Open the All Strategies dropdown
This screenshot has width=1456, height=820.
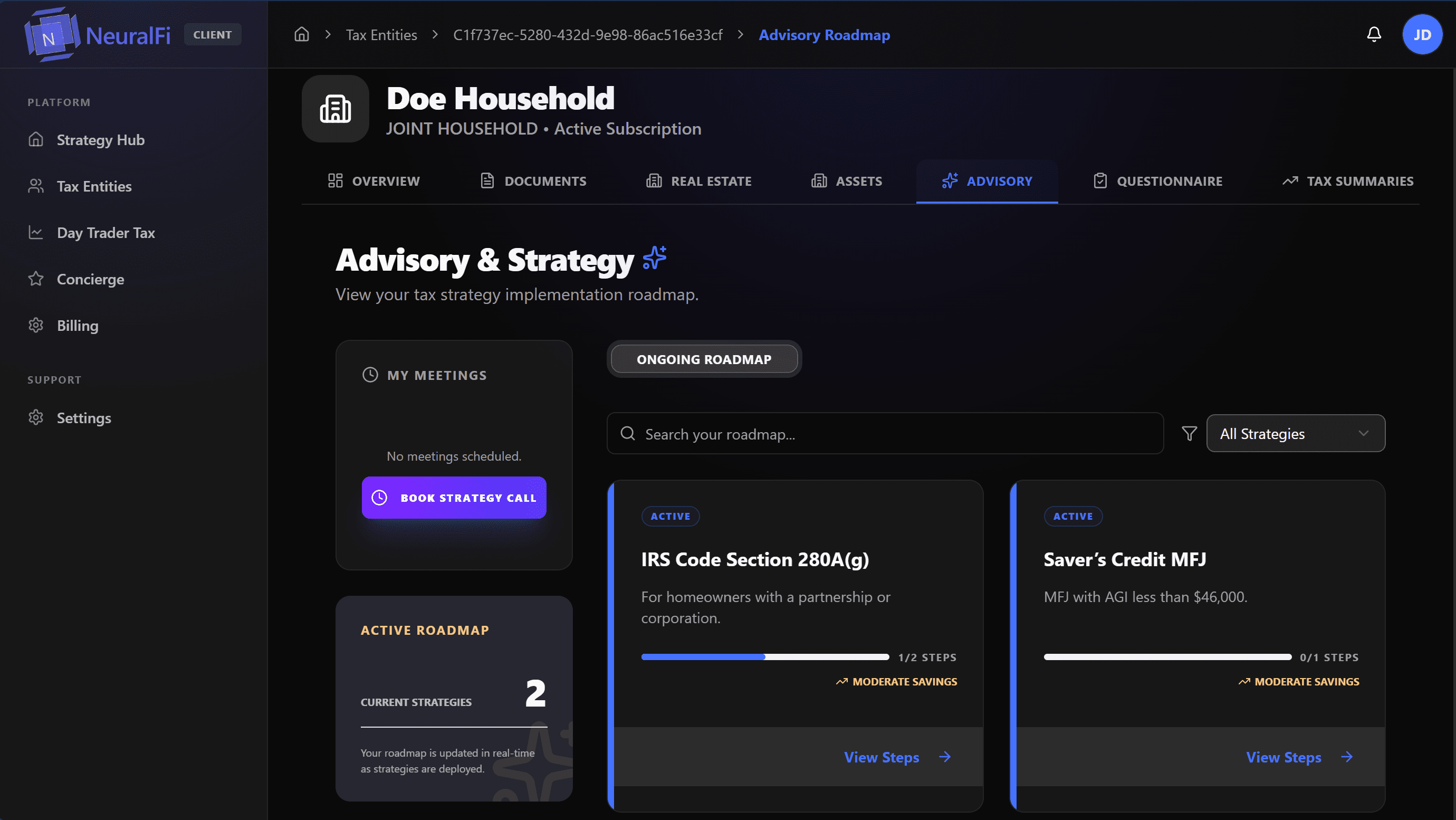[x=1296, y=433]
